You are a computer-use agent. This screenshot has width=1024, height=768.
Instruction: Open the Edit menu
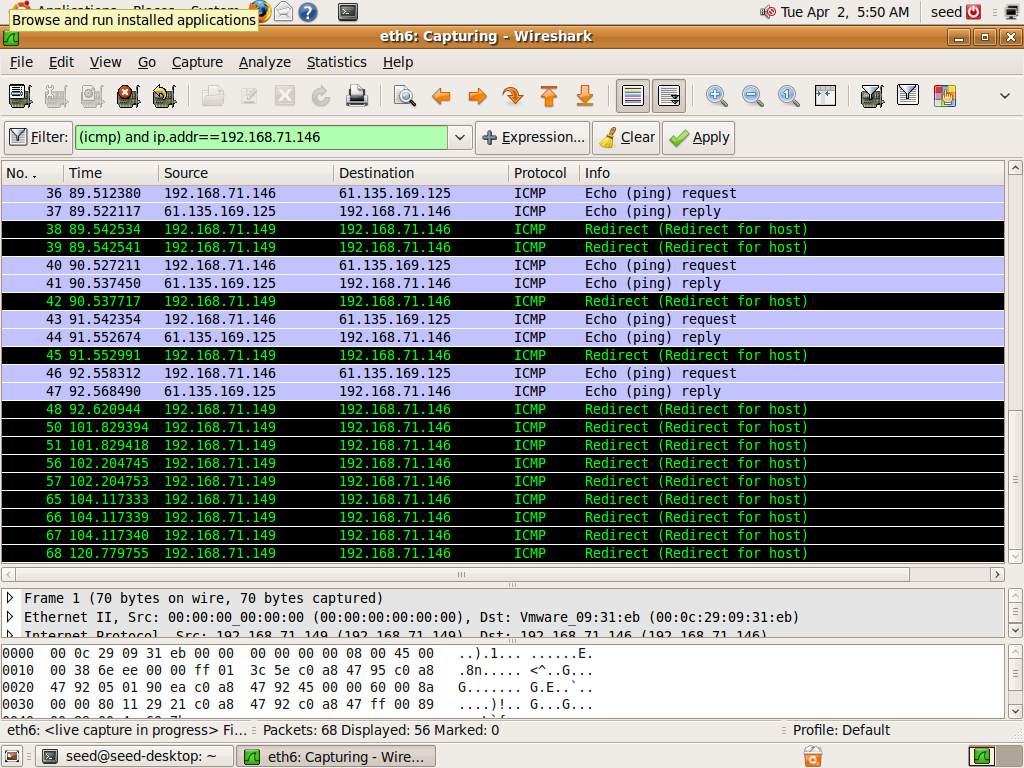coord(61,62)
